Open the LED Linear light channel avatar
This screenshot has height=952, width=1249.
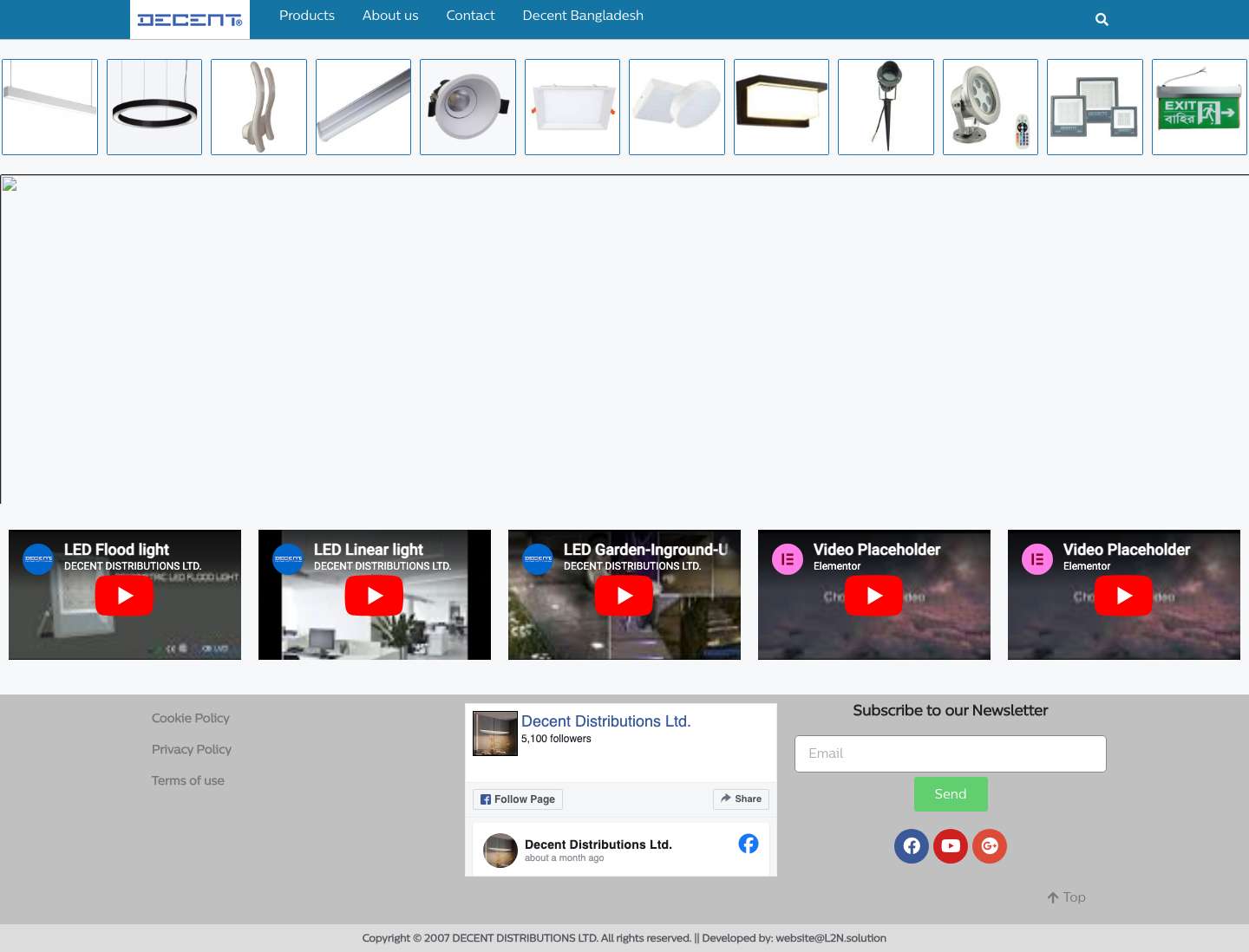(288, 559)
